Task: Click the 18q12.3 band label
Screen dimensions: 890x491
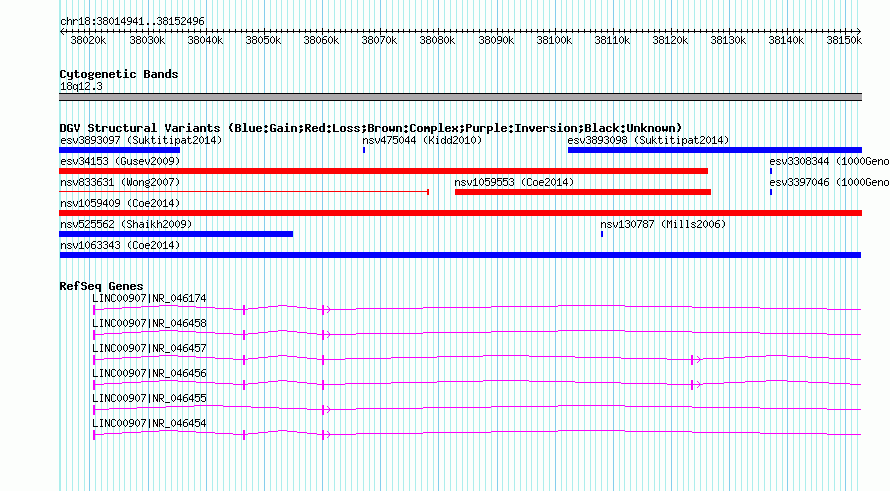Action: (x=81, y=86)
